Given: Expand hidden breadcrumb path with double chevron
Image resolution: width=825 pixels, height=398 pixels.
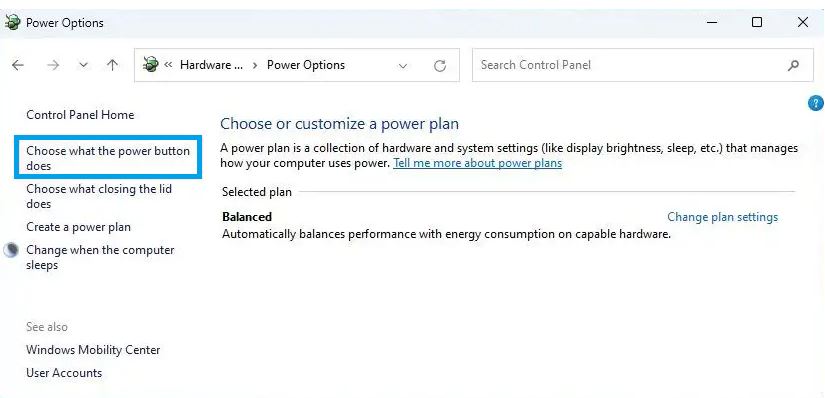Looking at the screenshot, I should pos(168,65).
